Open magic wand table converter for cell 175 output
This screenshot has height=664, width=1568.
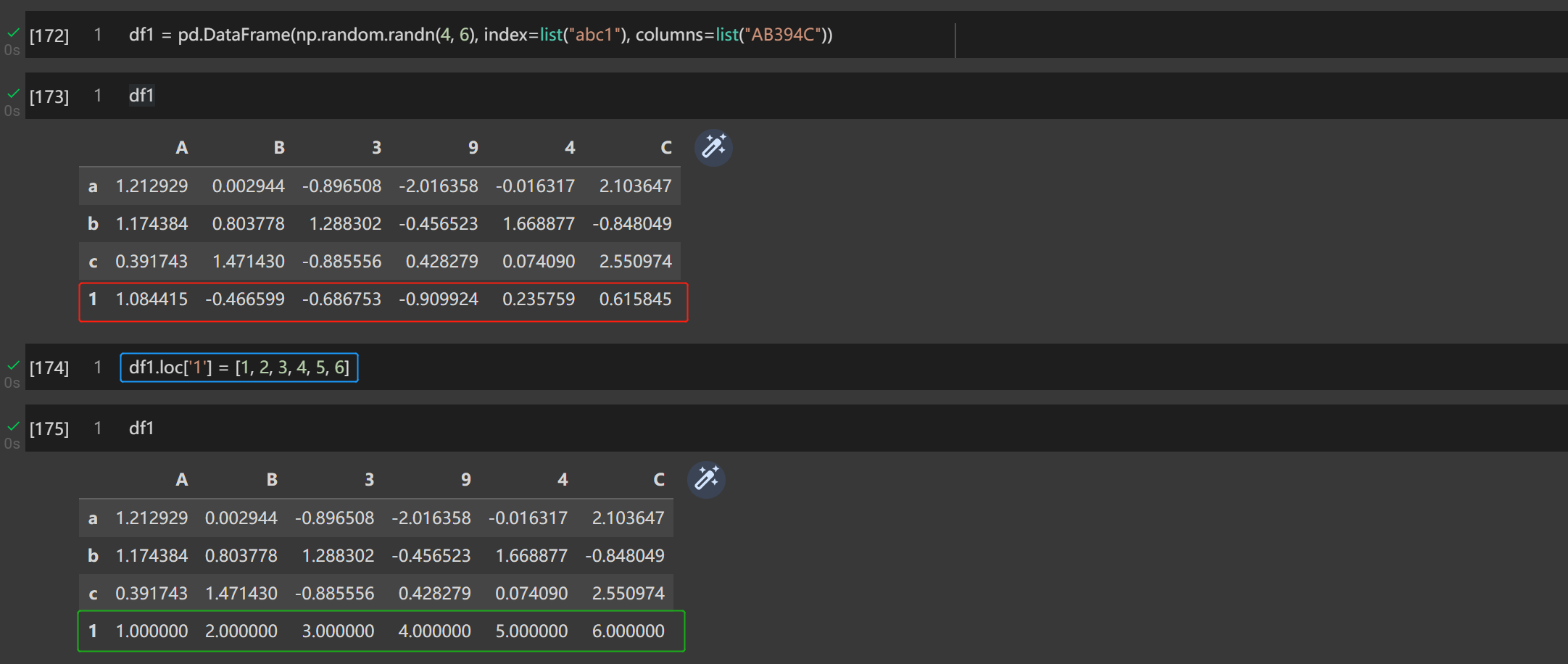[707, 479]
